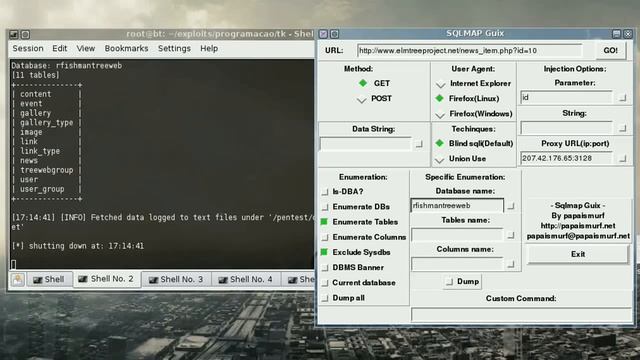Viewport: 640px width, 360px height.
Task: Close the SQLMAP Guix window
Action: (628, 34)
